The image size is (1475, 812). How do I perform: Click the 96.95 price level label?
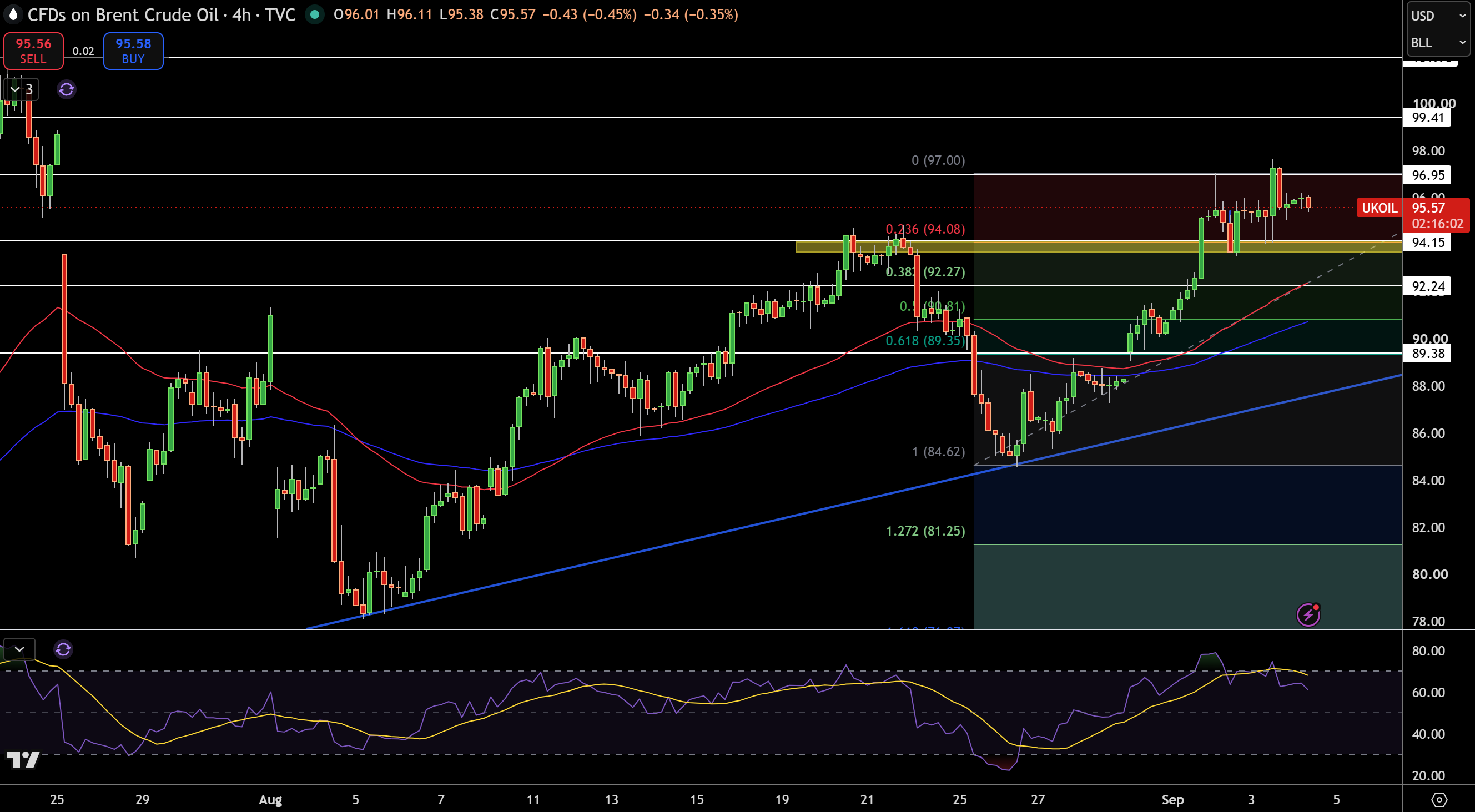(1427, 175)
